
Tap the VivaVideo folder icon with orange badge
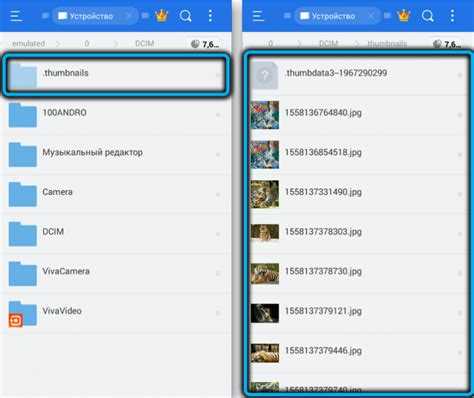coord(23,314)
